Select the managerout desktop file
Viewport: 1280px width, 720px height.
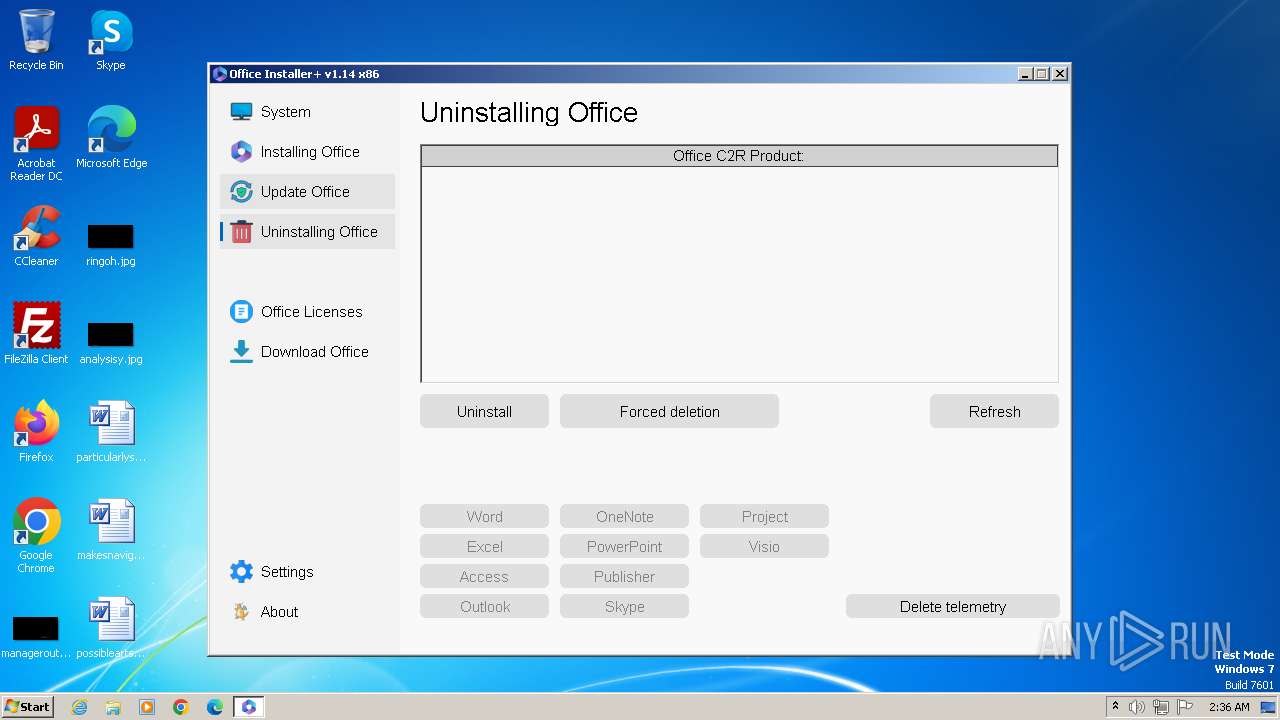(x=36, y=637)
